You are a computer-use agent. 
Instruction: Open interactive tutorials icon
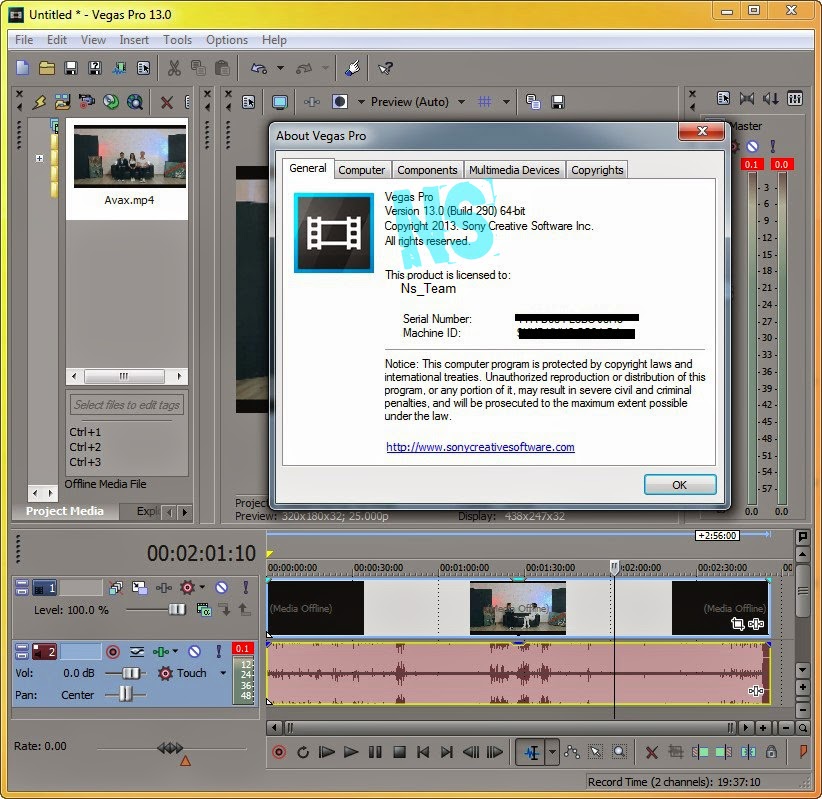click(x=353, y=68)
